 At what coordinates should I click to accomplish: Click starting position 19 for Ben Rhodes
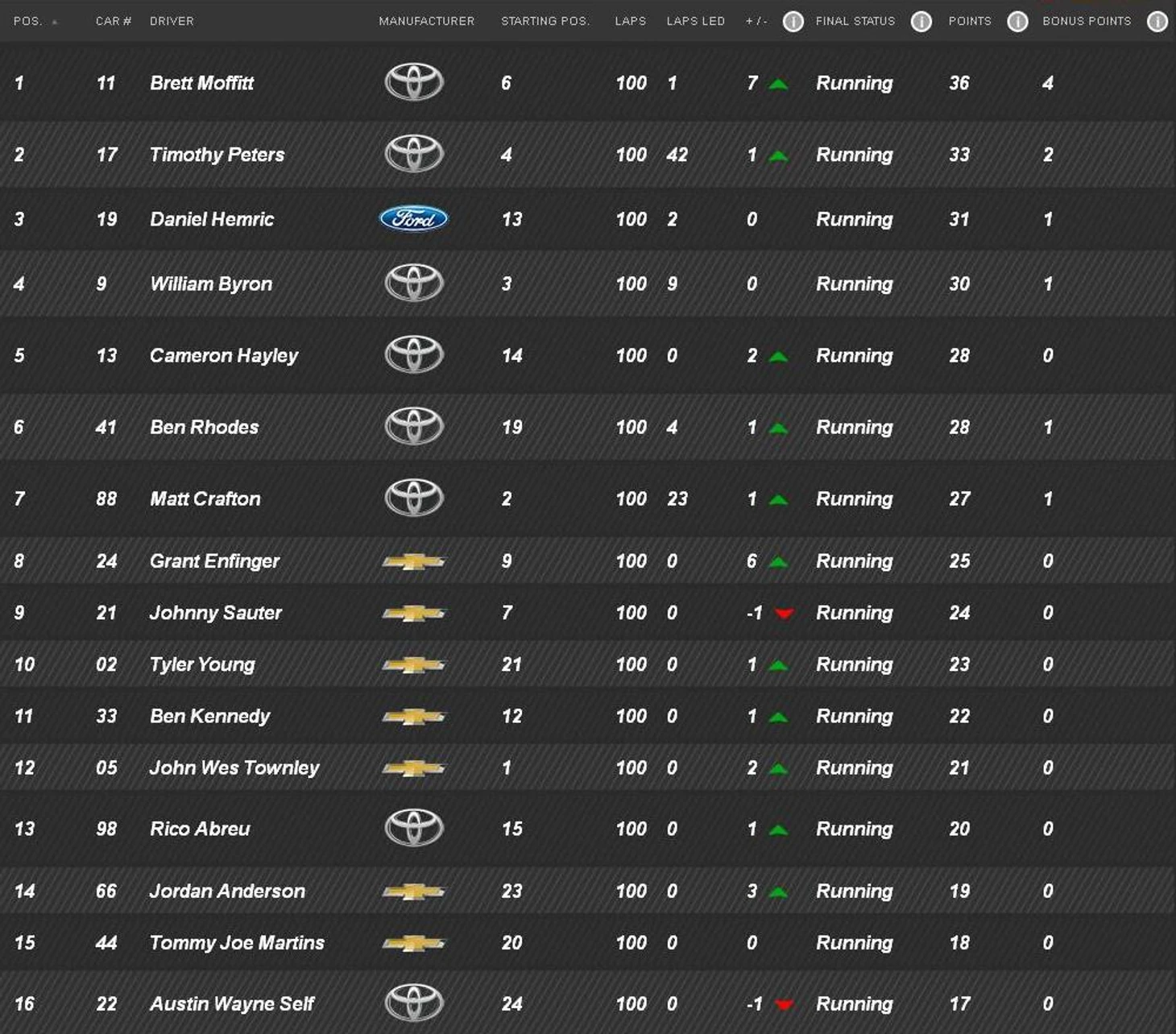(512, 427)
